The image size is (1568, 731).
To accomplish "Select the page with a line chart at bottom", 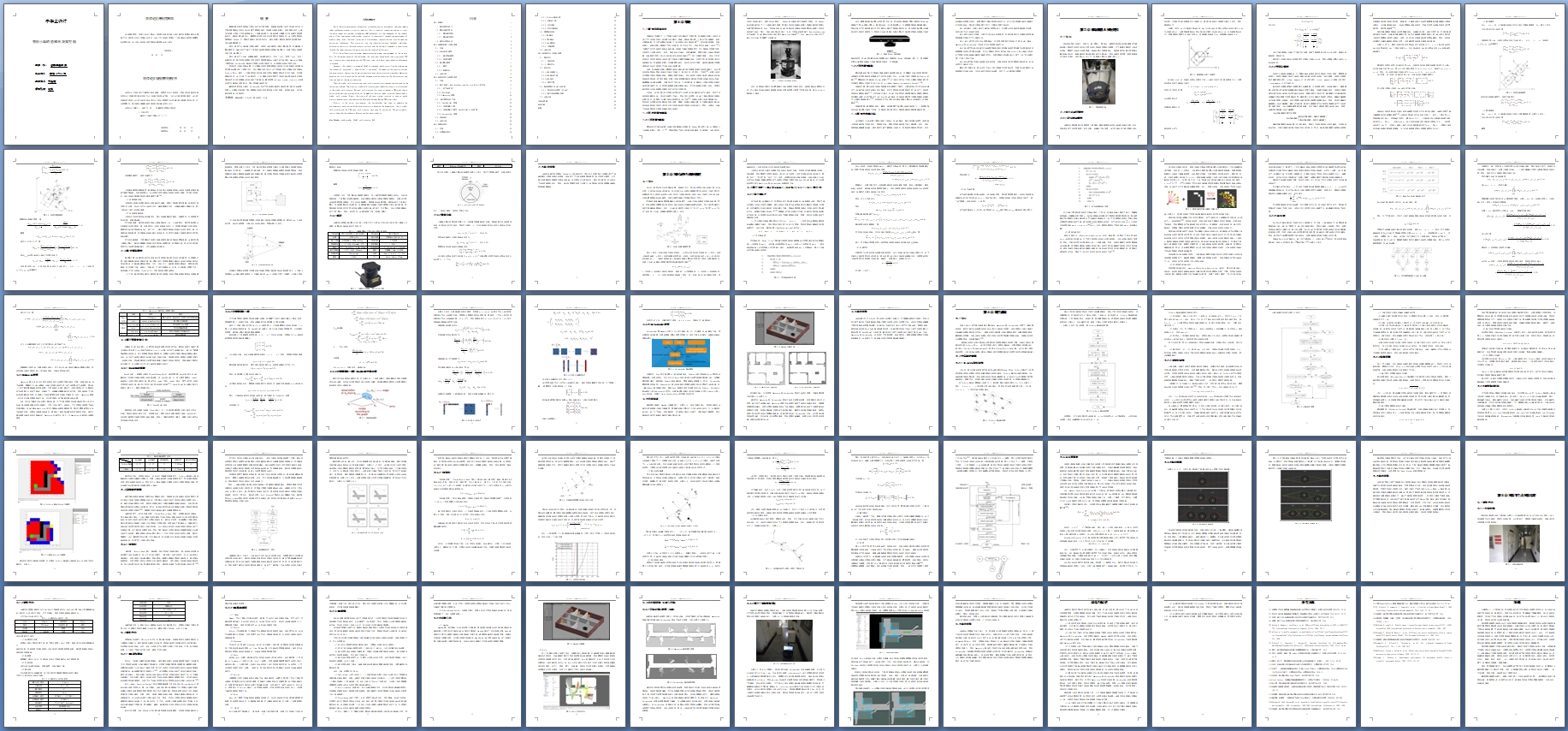I will pos(575,512).
